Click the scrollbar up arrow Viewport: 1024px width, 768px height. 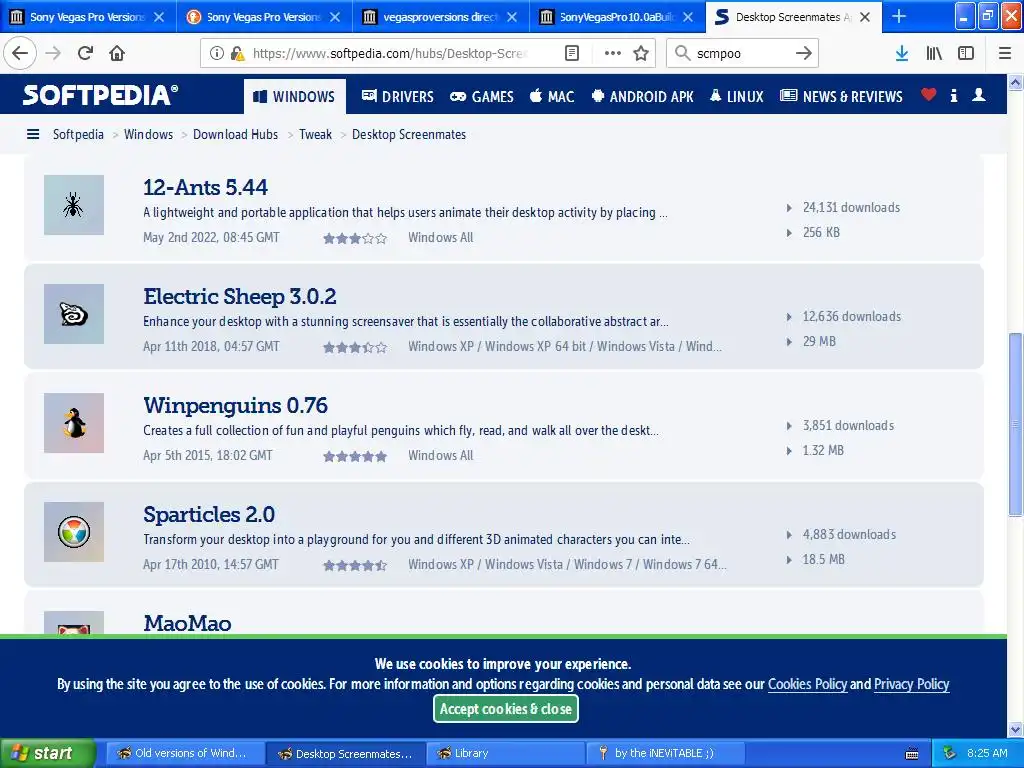(1015, 82)
